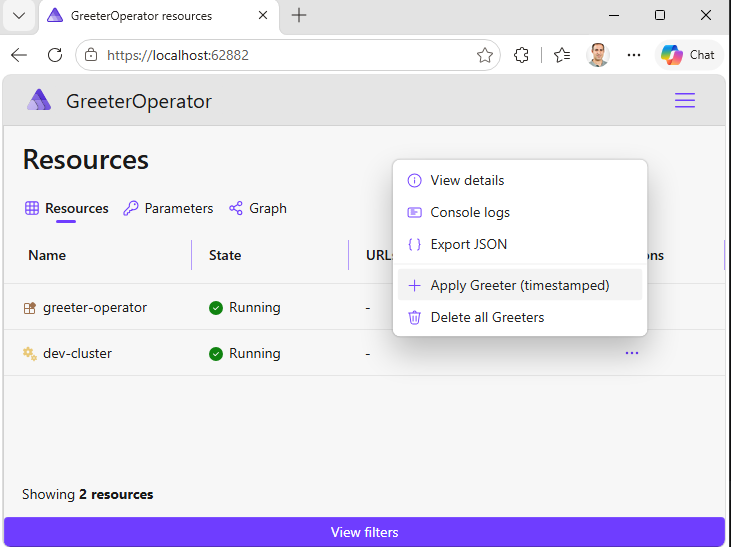Open the browser profile avatar
The width and height of the screenshot is (731, 547).
(x=598, y=55)
